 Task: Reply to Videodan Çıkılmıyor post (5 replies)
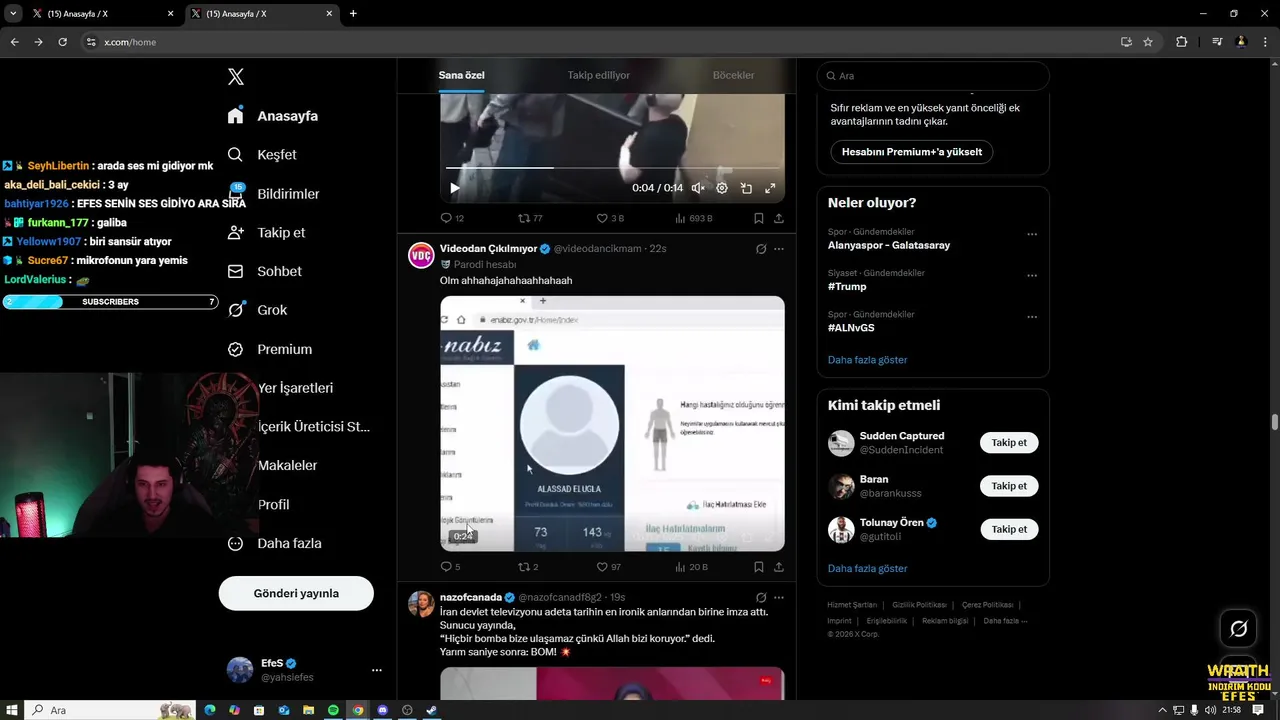coord(451,567)
